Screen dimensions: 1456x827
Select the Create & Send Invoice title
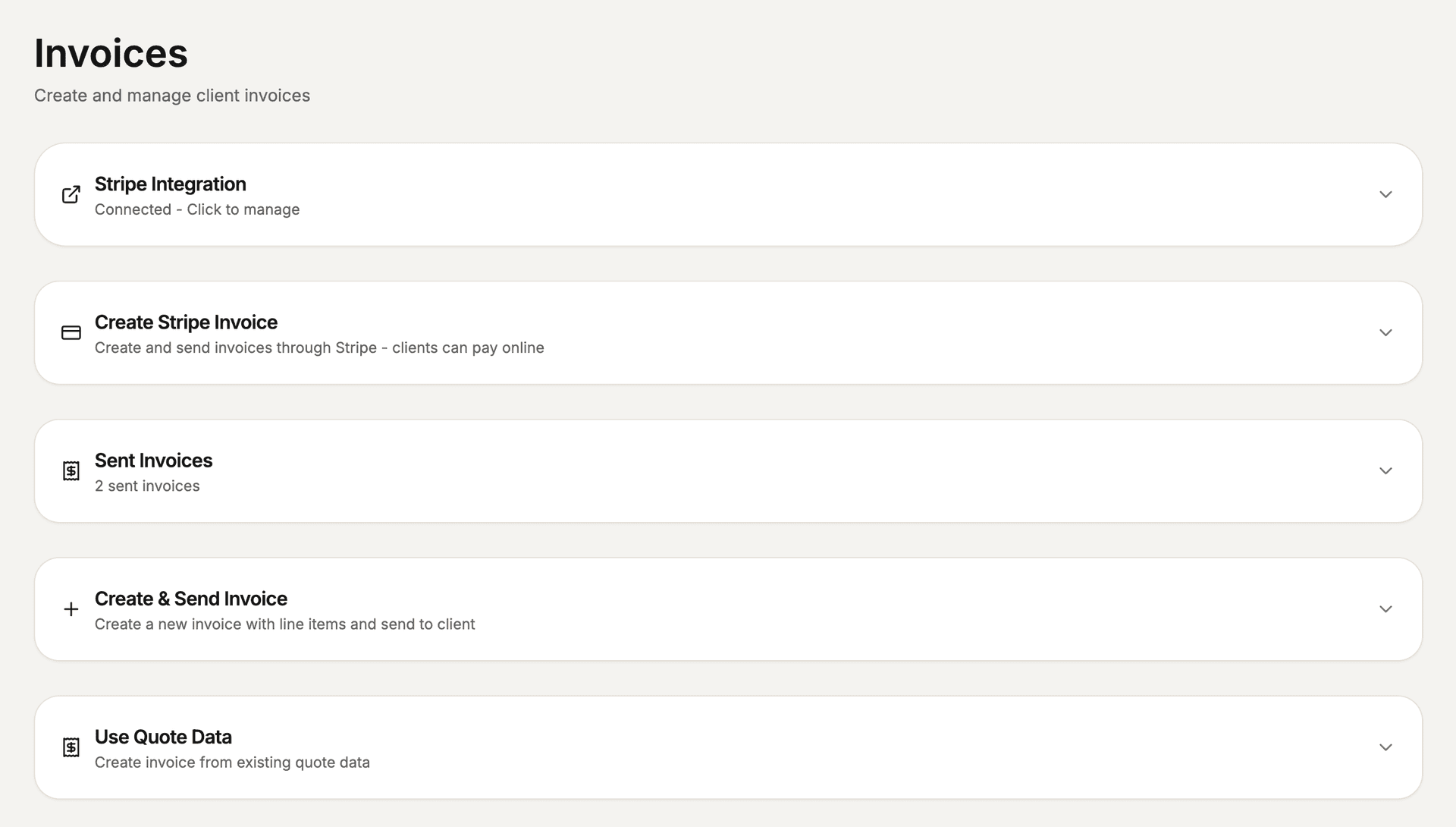[190, 599]
